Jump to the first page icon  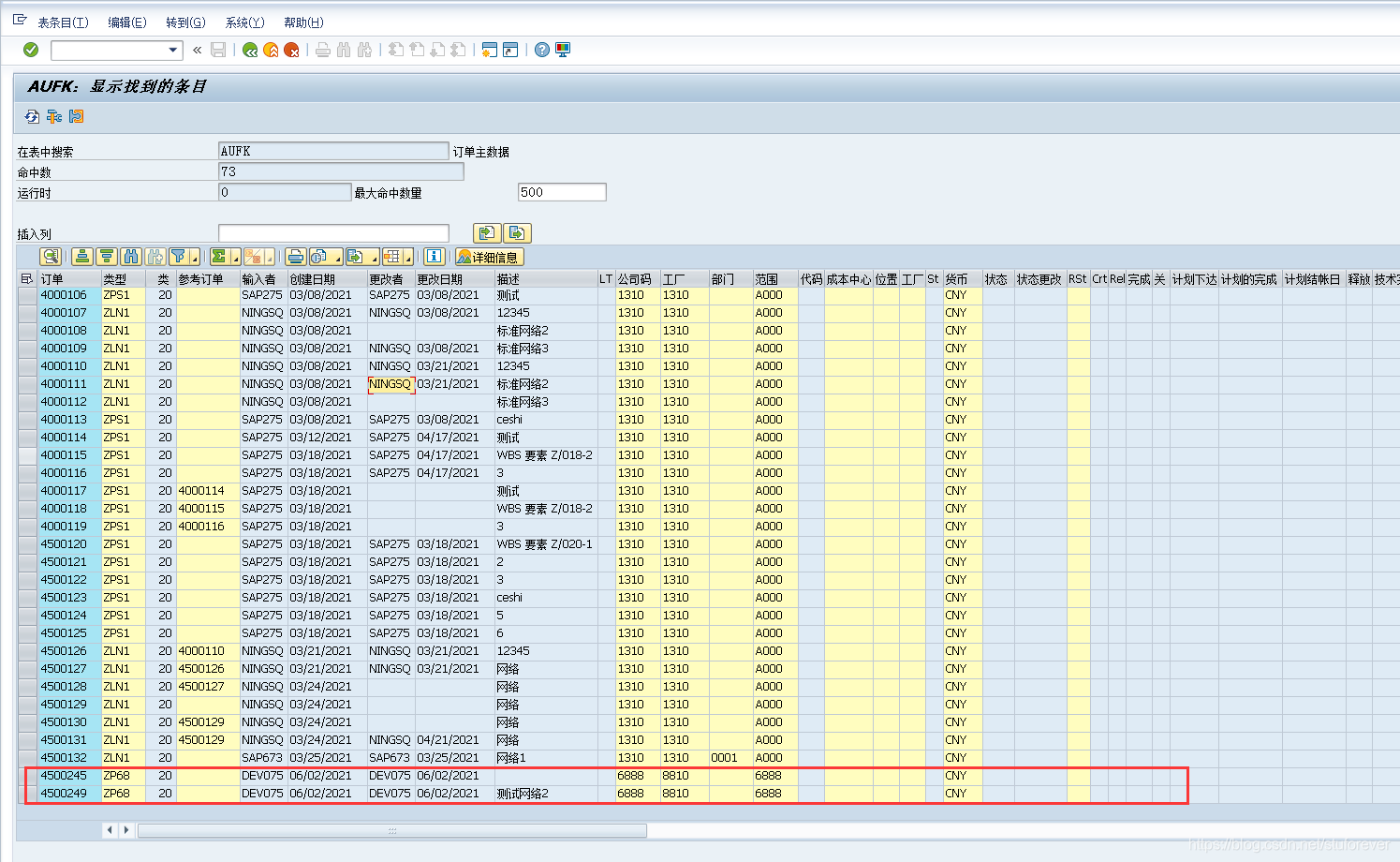coord(396,50)
